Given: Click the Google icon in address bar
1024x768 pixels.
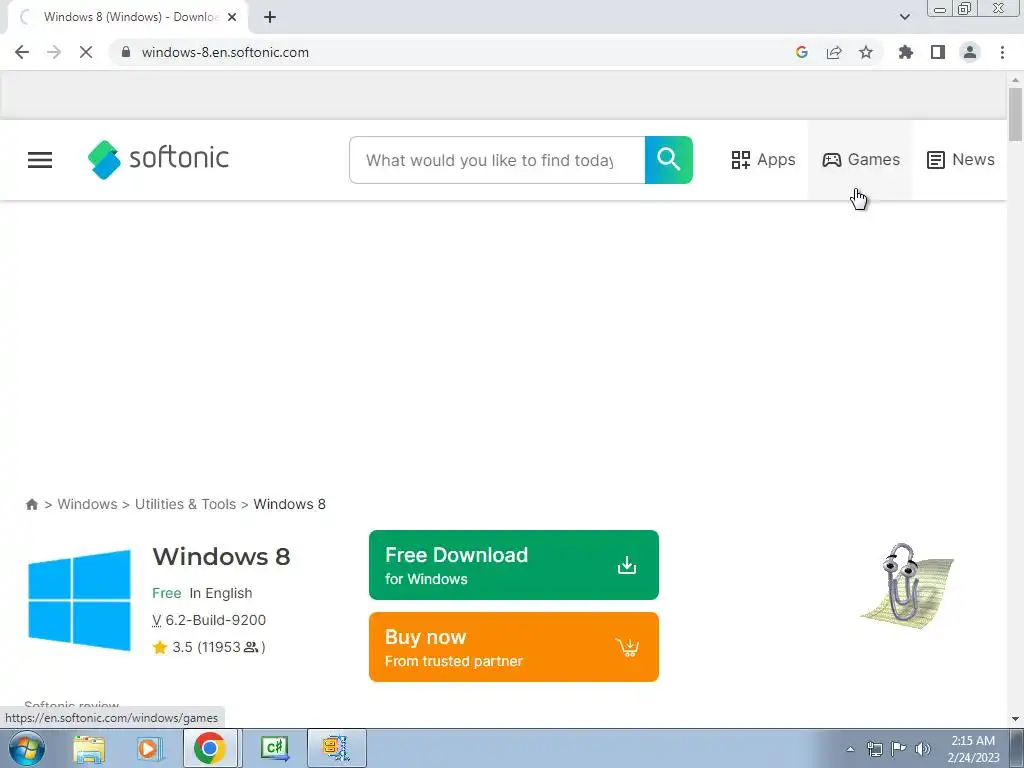Looking at the screenshot, I should (802, 52).
